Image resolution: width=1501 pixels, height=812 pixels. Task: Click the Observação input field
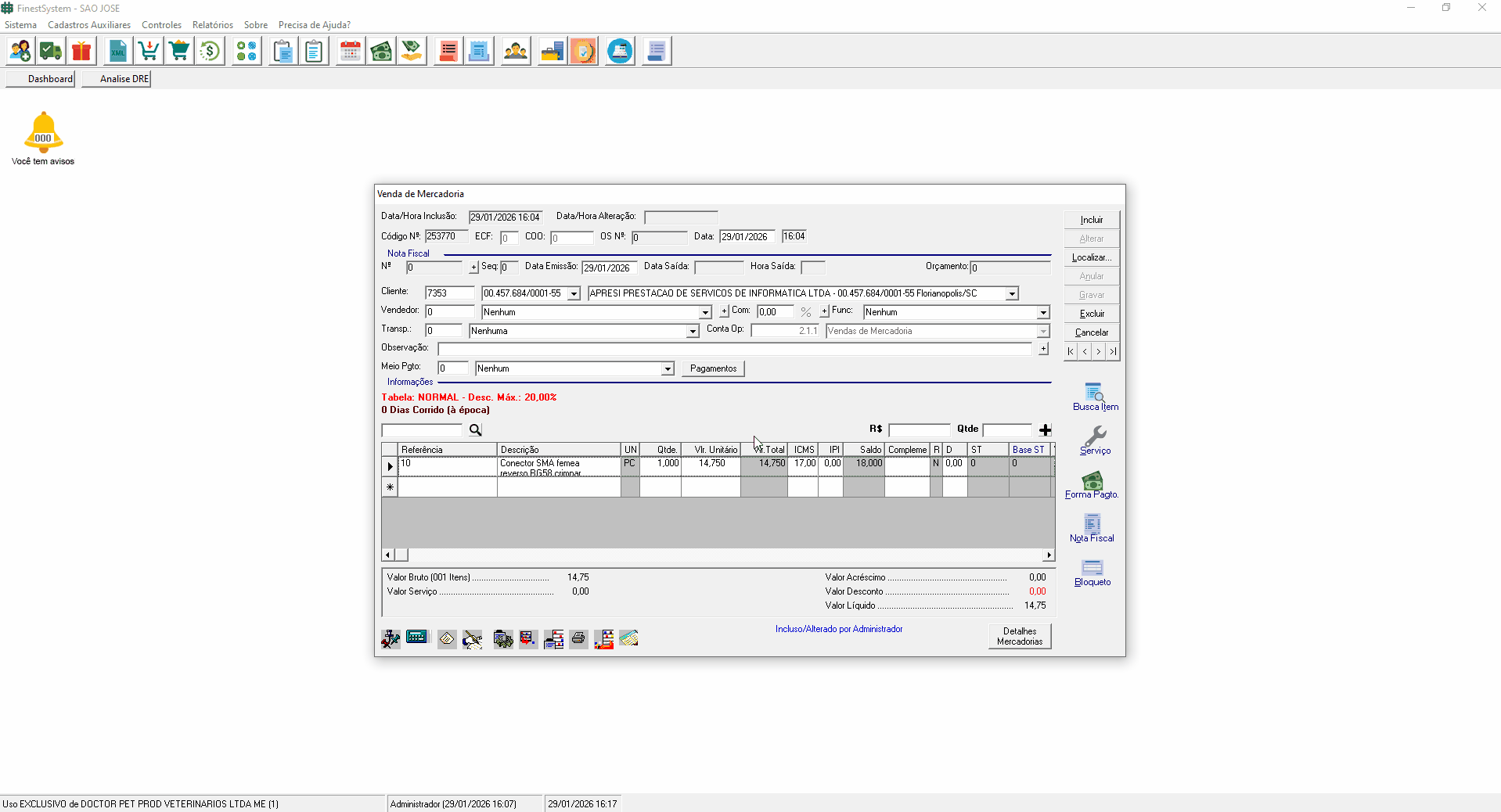pos(736,349)
